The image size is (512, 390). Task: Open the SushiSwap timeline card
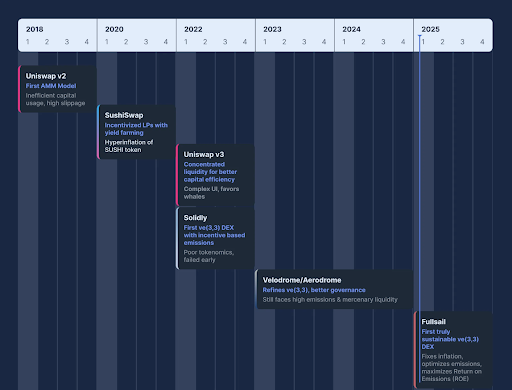pos(137,132)
